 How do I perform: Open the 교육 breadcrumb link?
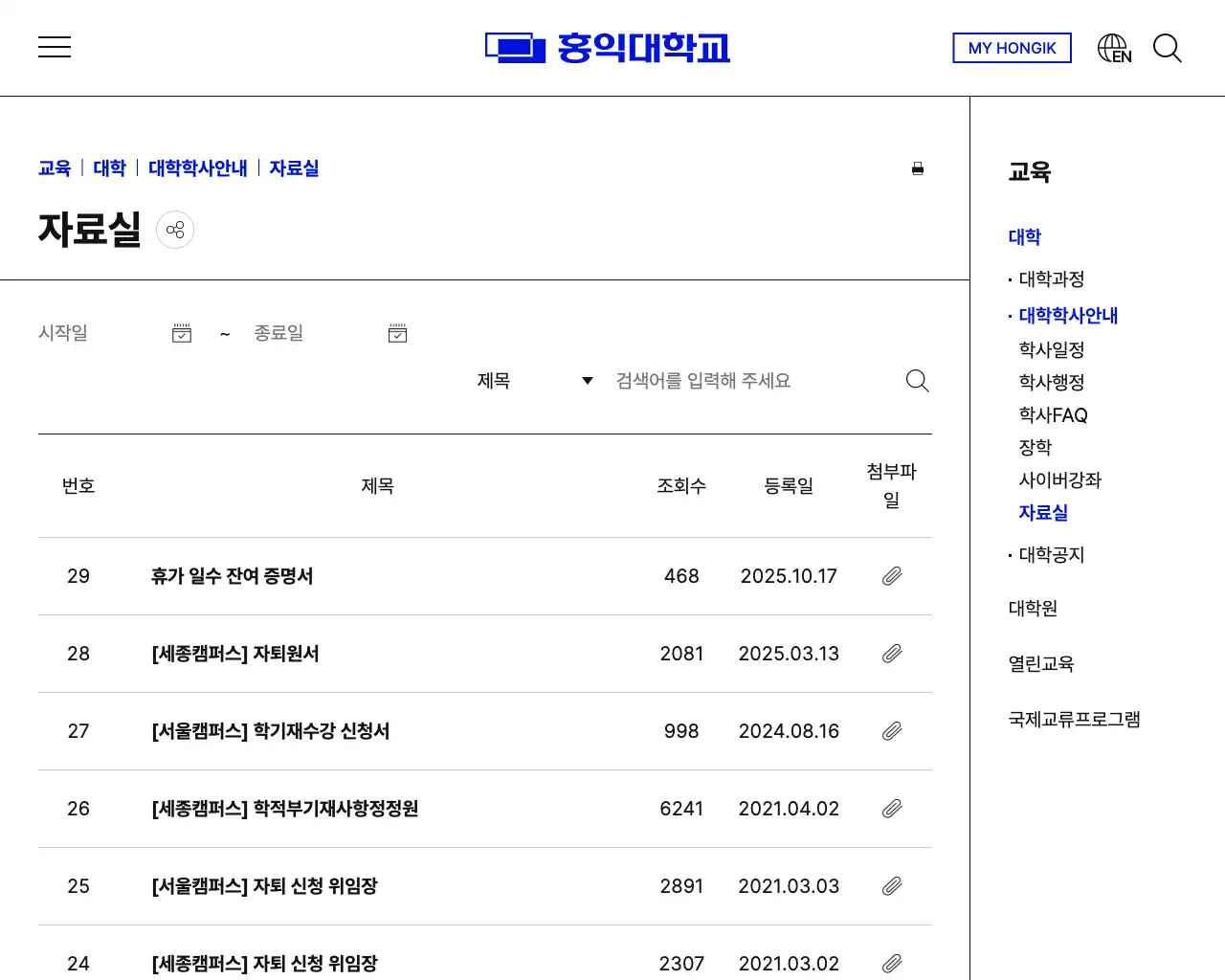54,167
